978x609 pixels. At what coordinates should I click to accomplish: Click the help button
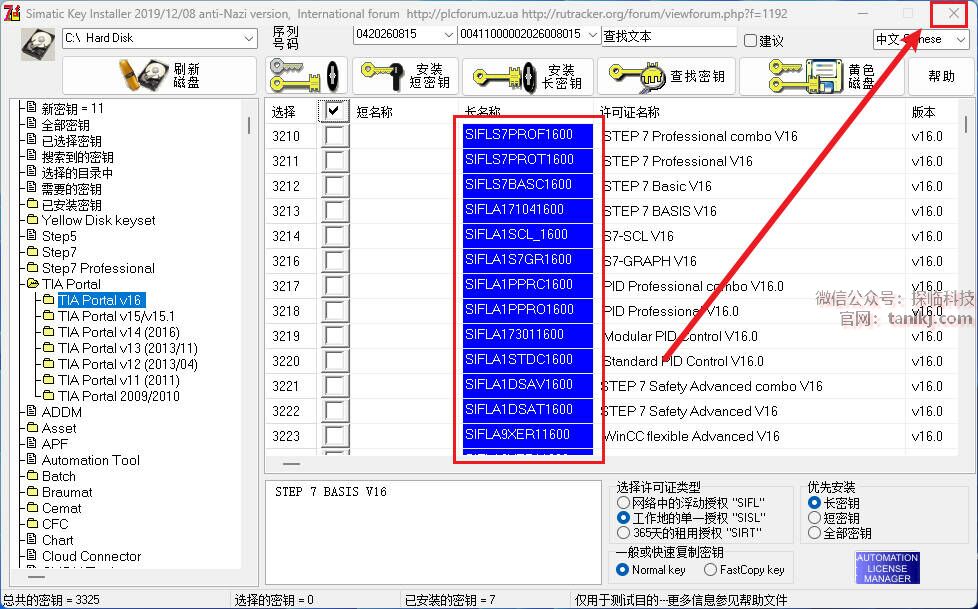click(941, 76)
